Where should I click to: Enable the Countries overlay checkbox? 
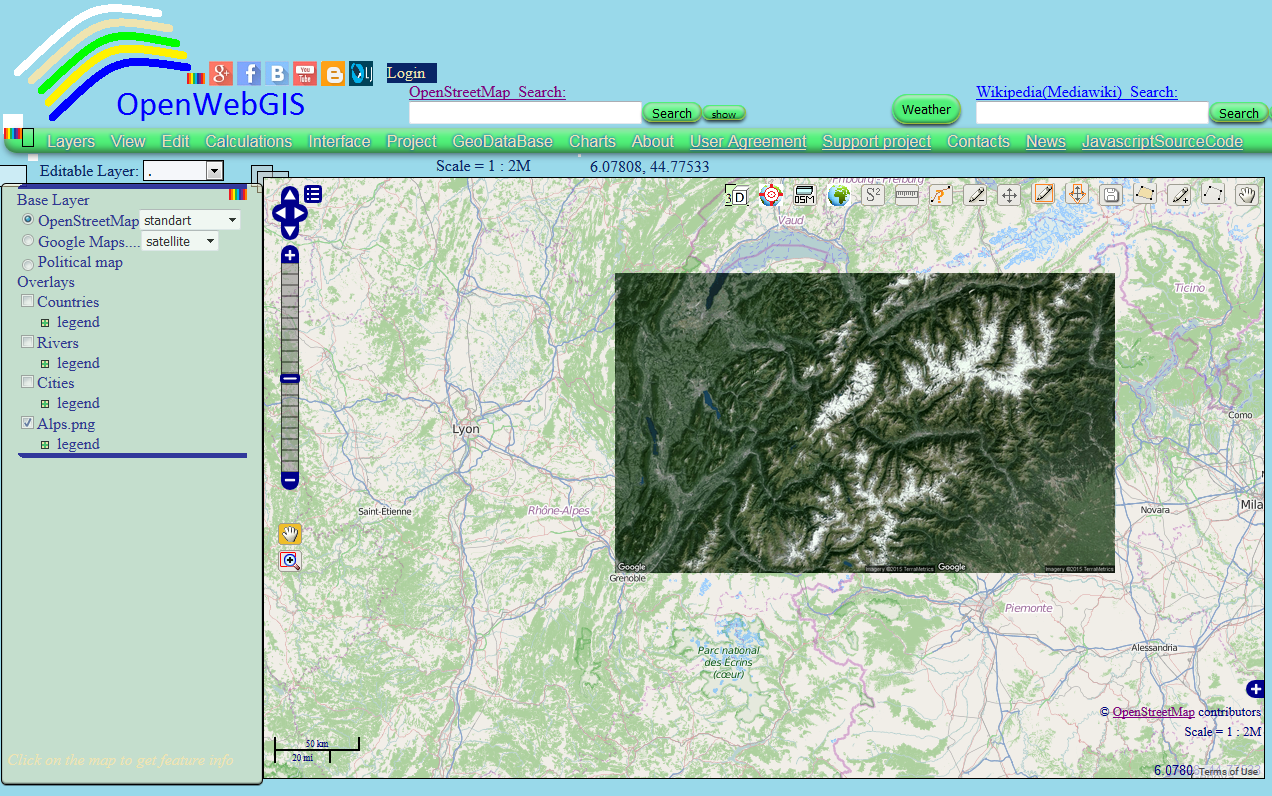coord(28,301)
